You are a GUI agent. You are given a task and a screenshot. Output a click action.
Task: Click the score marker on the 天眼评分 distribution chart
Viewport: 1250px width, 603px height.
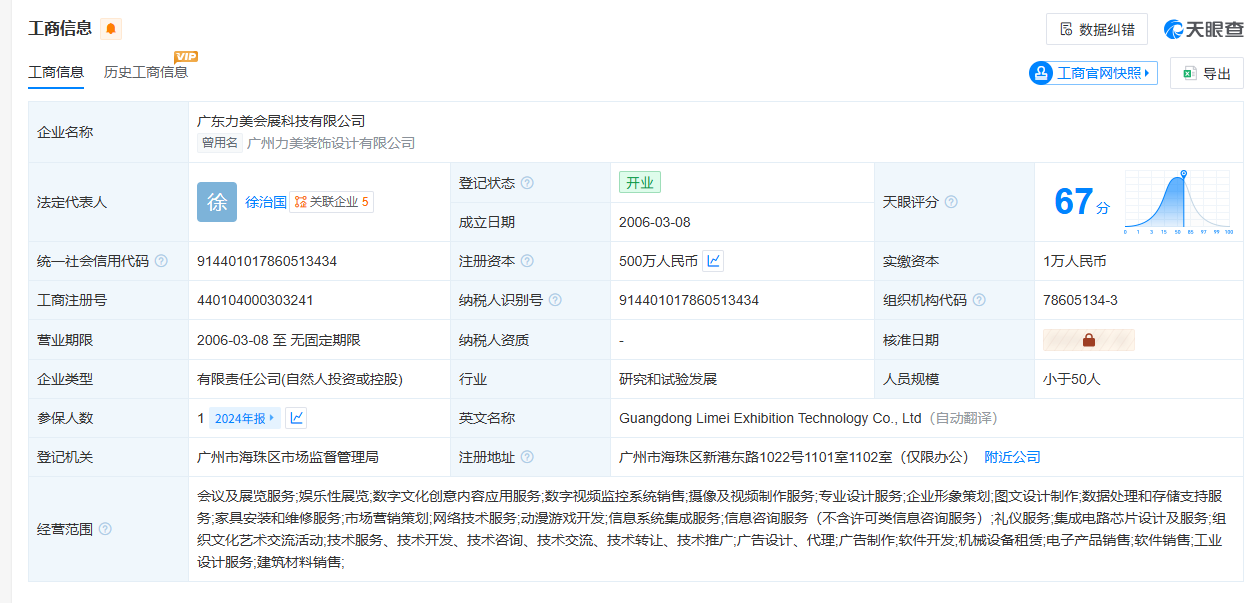click(1183, 174)
